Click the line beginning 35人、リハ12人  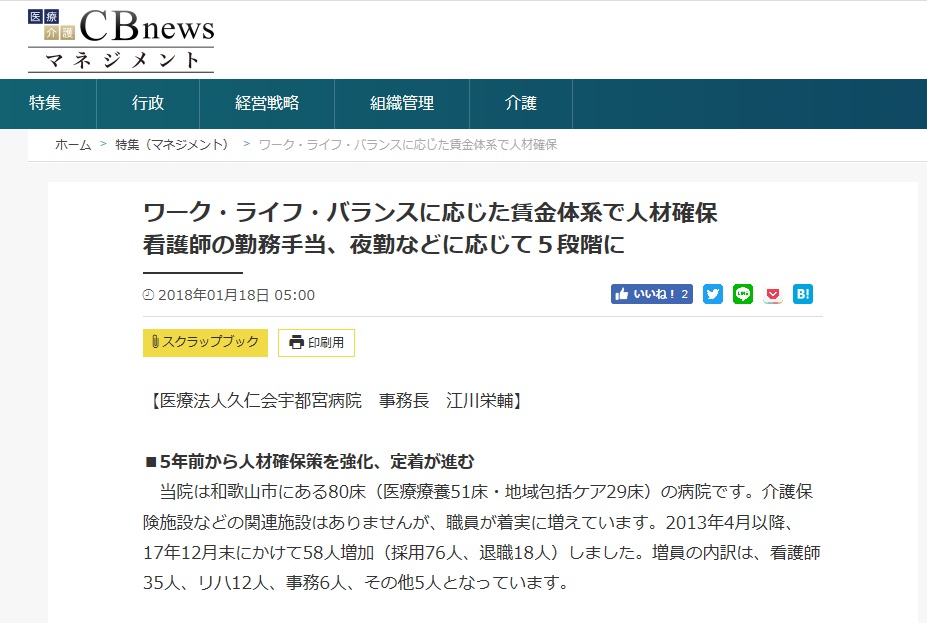(x=356, y=583)
